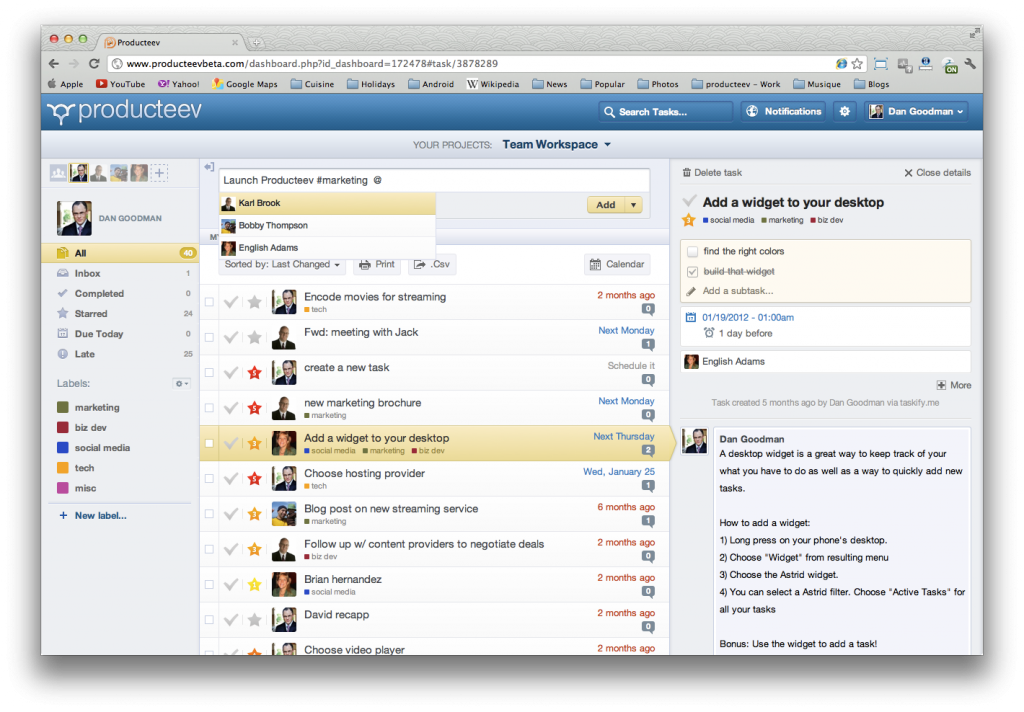Close the task details panel
This screenshot has width=1024, height=712.
[x=937, y=172]
